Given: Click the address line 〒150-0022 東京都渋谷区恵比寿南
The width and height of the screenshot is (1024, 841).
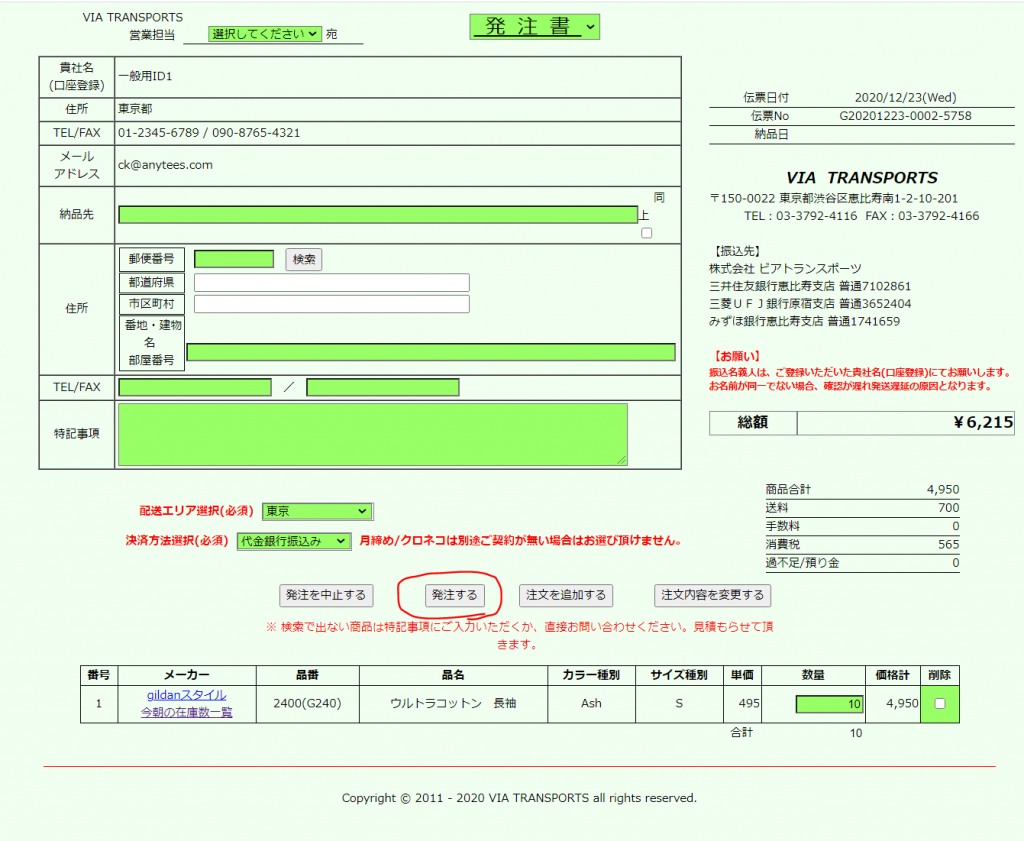Looking at the screenshot, I should 834,198.
